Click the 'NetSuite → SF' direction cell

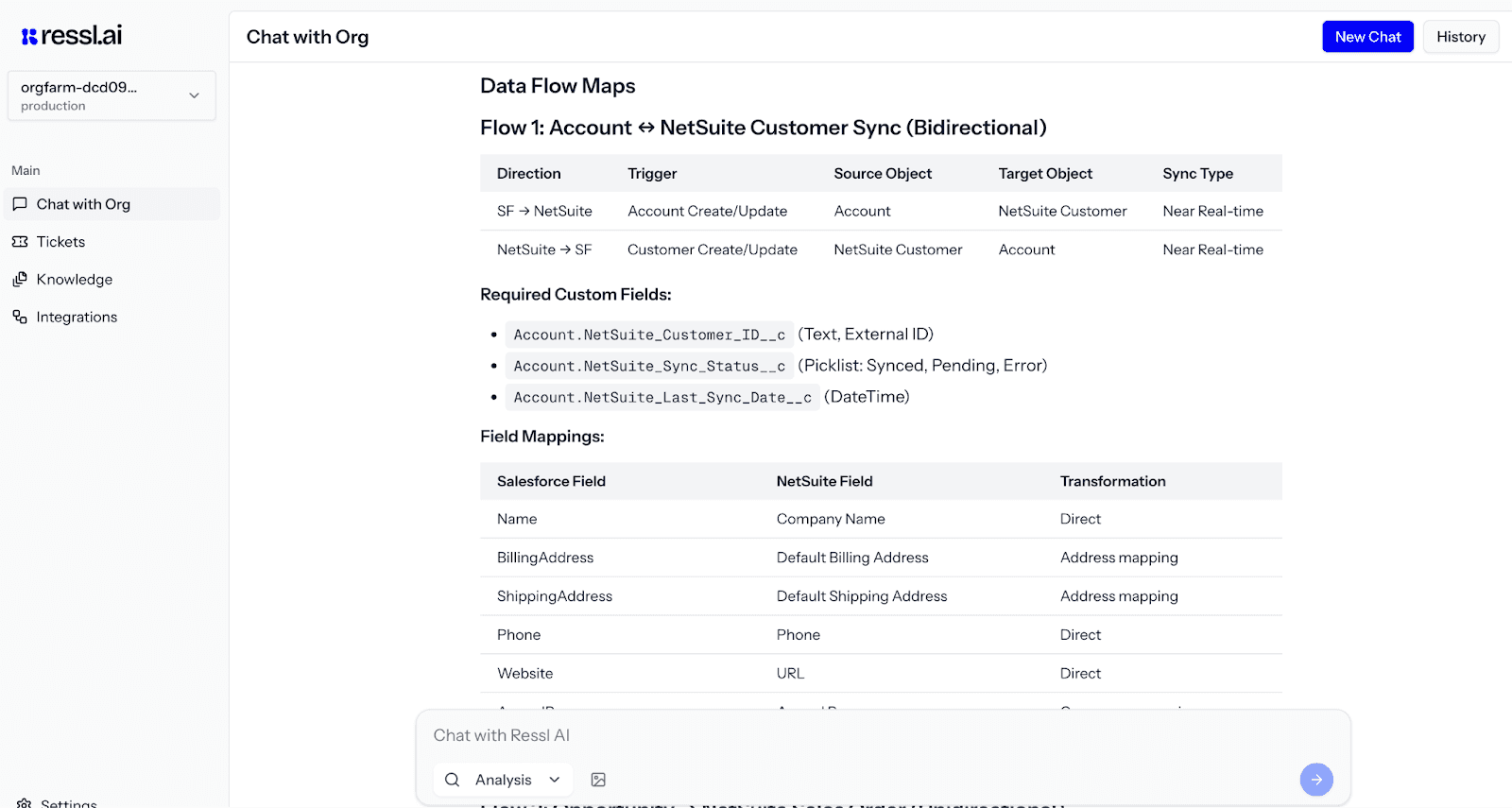[x=544, y=249]
